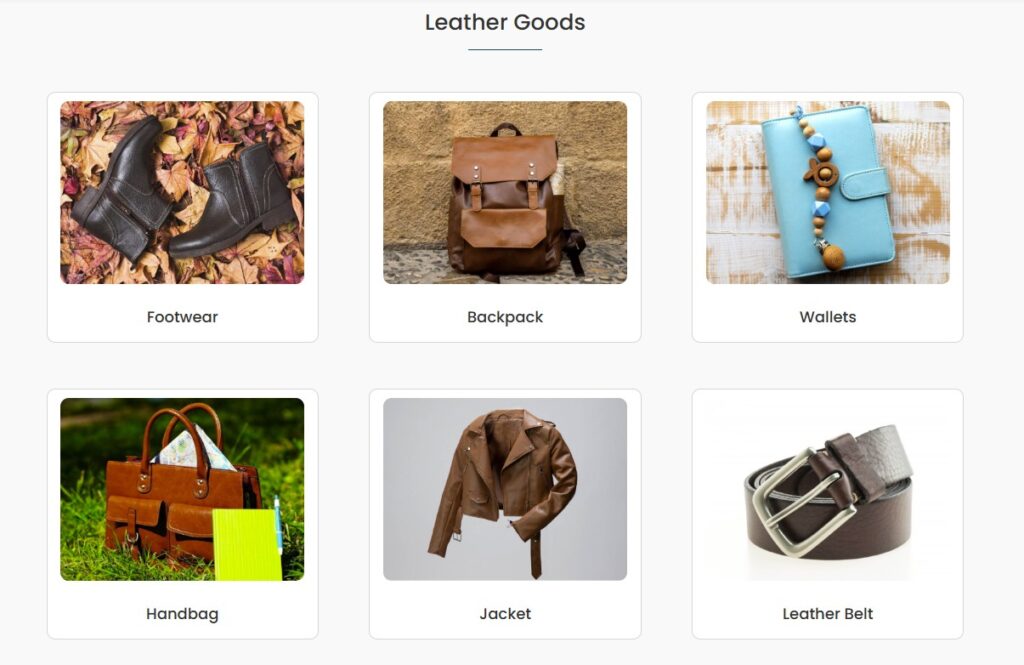Click the Handbag label text
The image size is (1024, 665).
coord(182,614)
